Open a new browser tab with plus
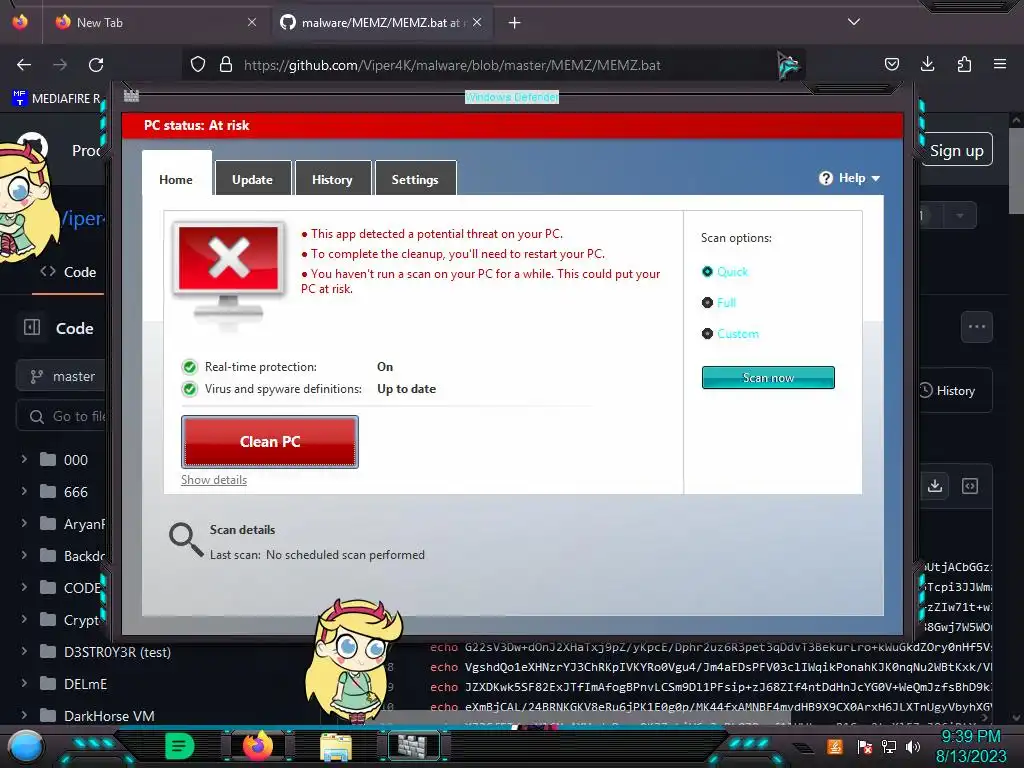1024x768 pixels. (515, 23)
